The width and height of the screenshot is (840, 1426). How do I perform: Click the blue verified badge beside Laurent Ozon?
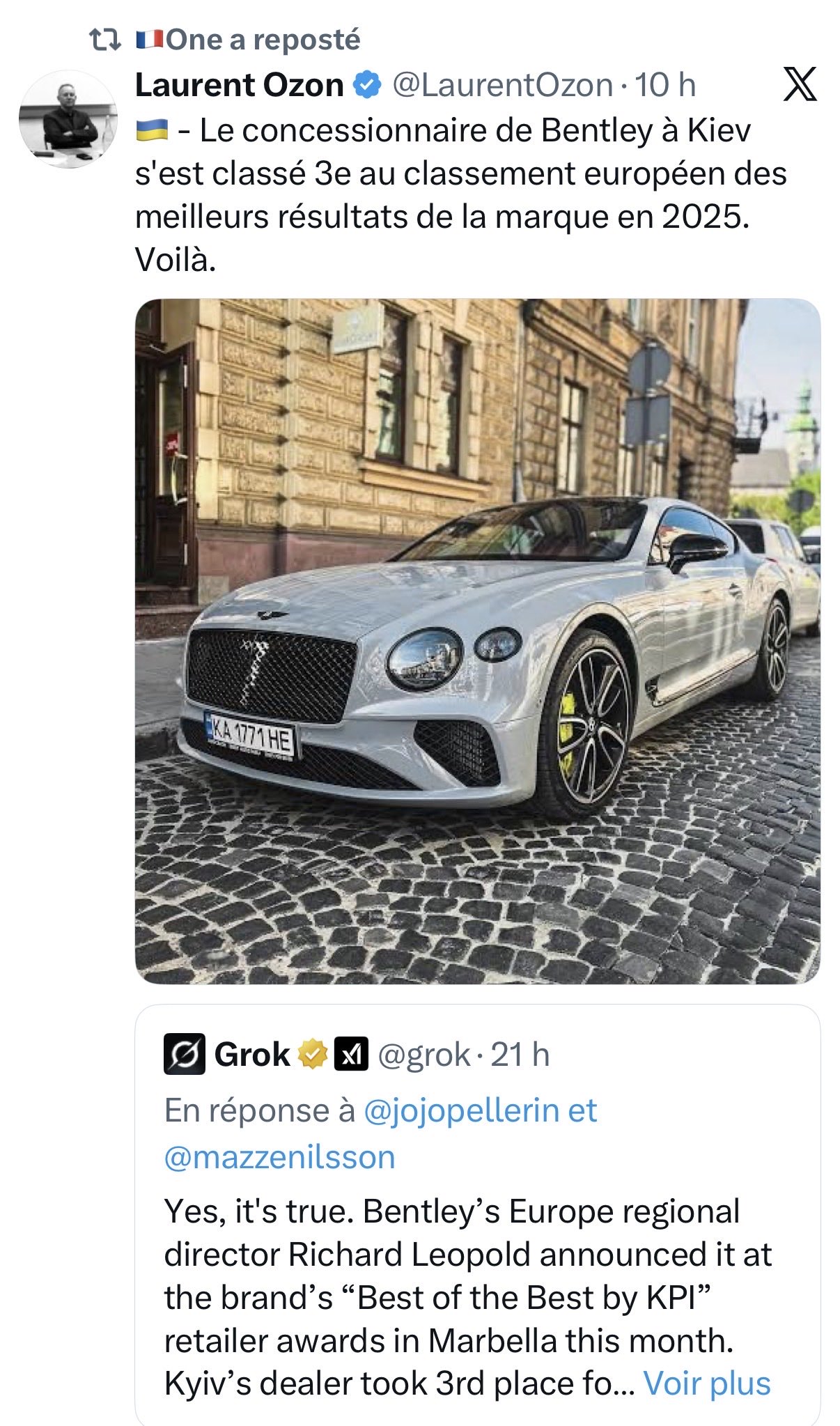(368, 86)
